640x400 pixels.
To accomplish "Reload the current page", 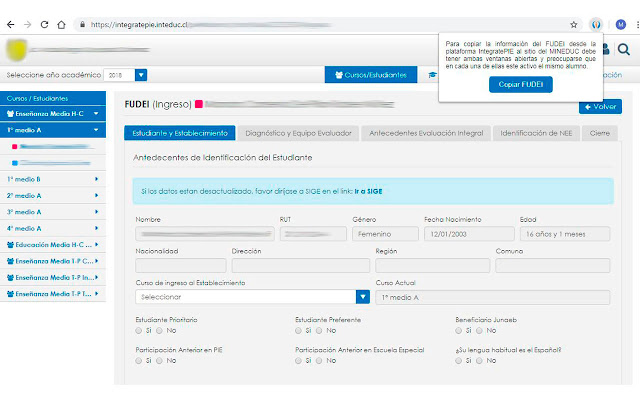I will coord(44,25).
